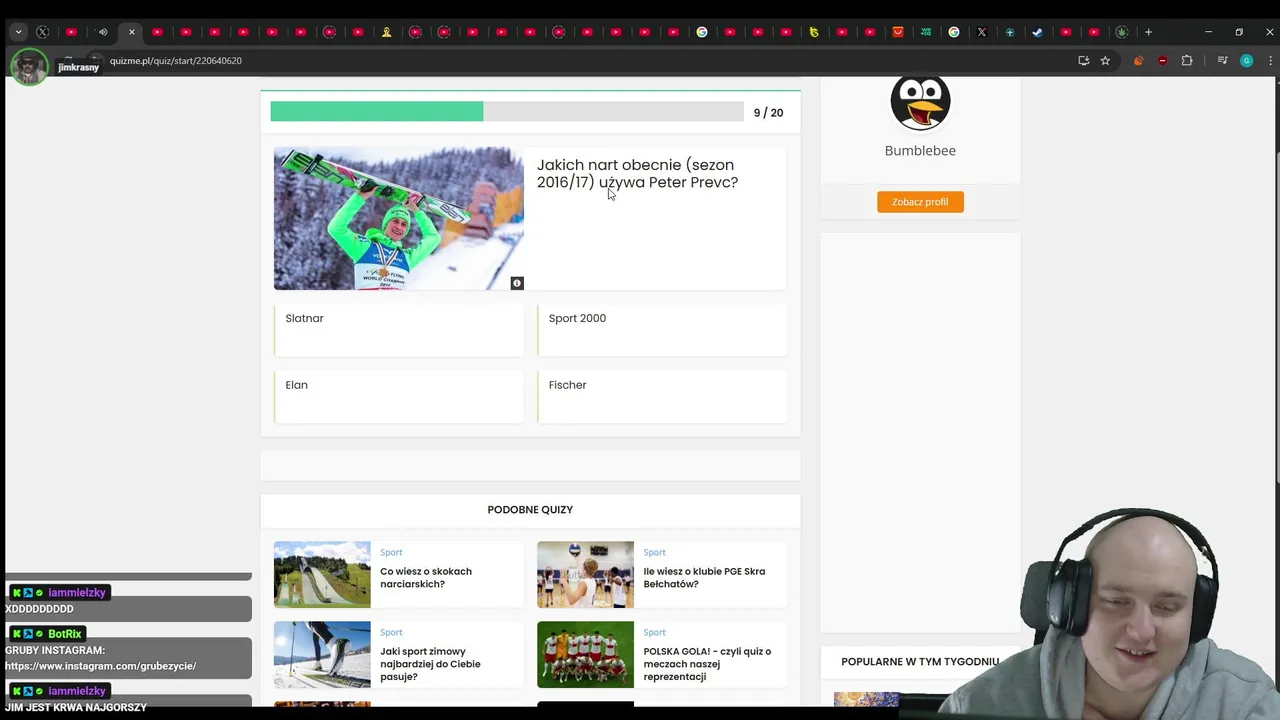Screen dimensions: 1280x720
Task: Click Sport category above sport zimowy quiz
Action: click(x=391, y=632)
